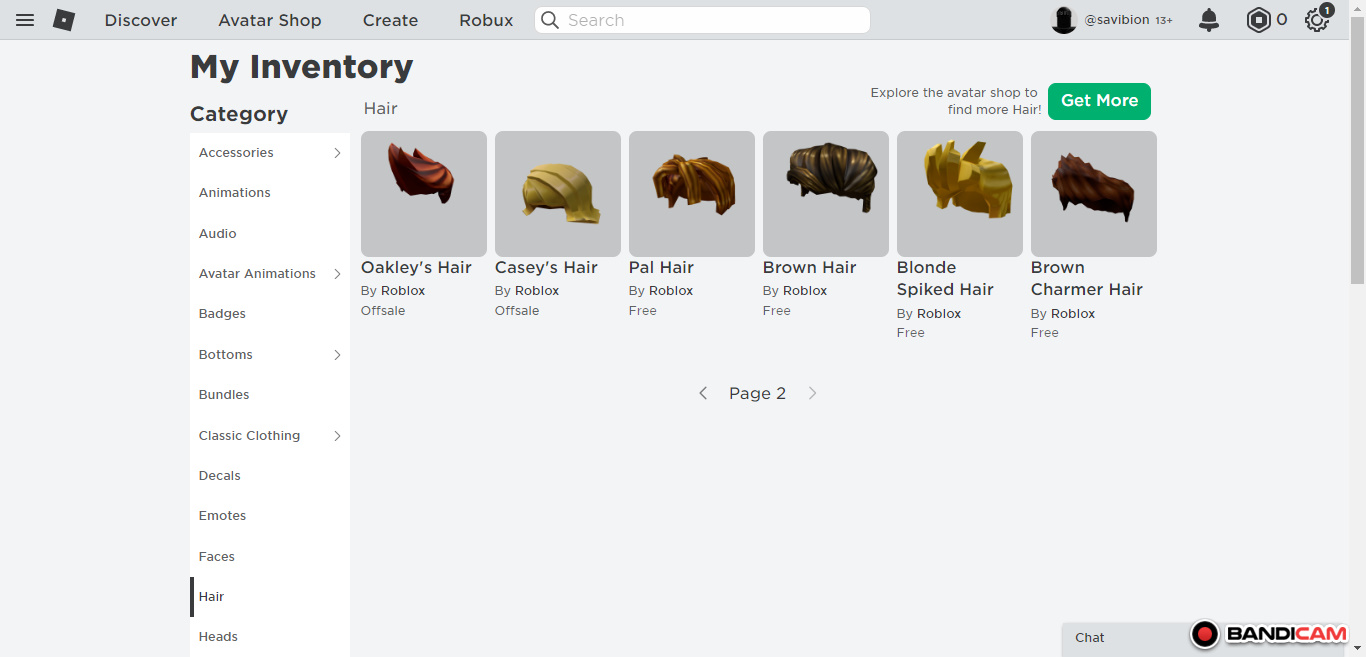Open the Discover tab
Viewport: 1366px width, 657px height.
[x=141, y=20]
